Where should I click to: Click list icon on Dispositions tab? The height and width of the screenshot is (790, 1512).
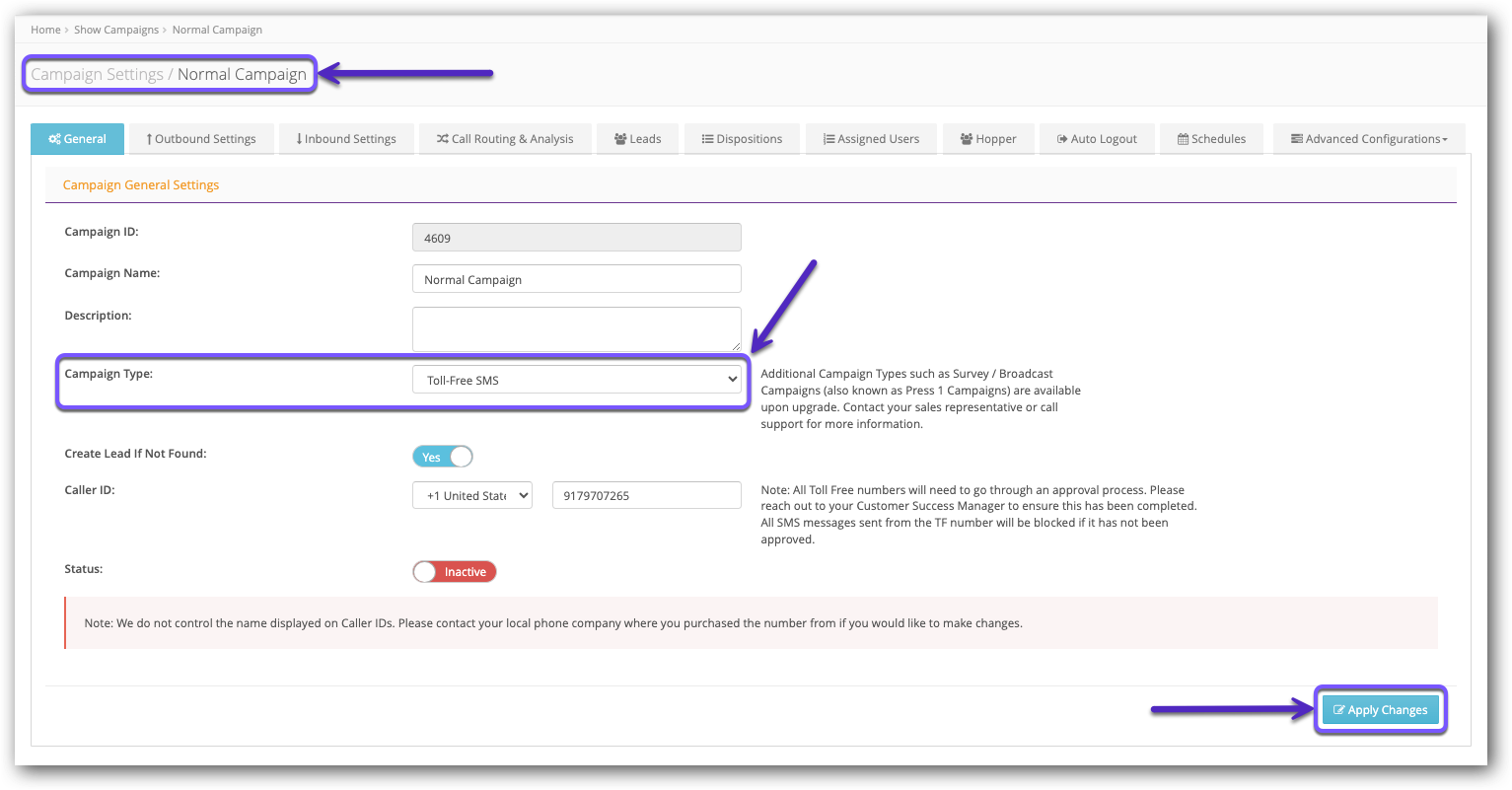click(707, 139)
